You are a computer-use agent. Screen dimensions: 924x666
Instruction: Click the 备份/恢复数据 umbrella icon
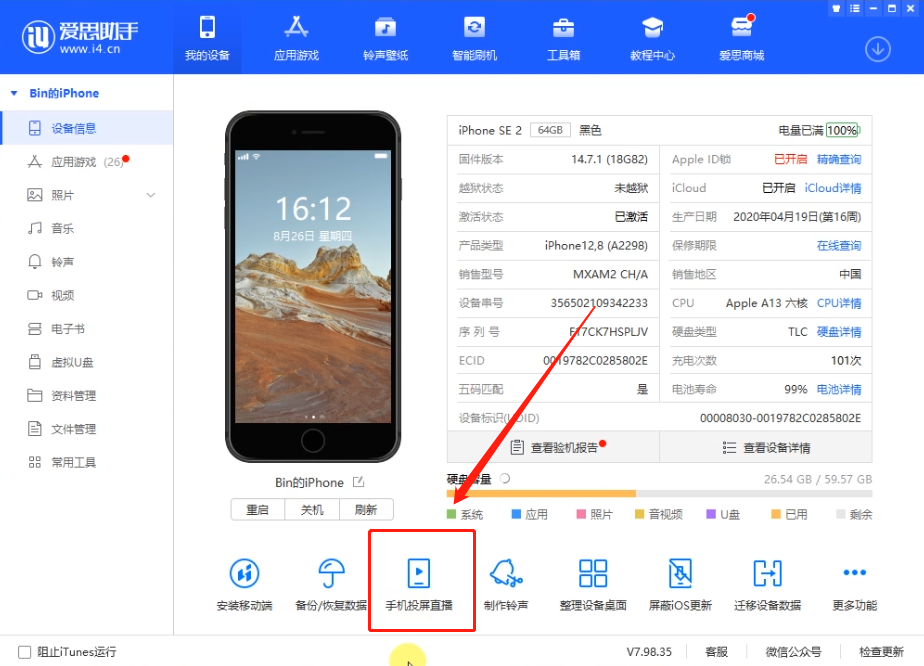[x=331, y=573]
